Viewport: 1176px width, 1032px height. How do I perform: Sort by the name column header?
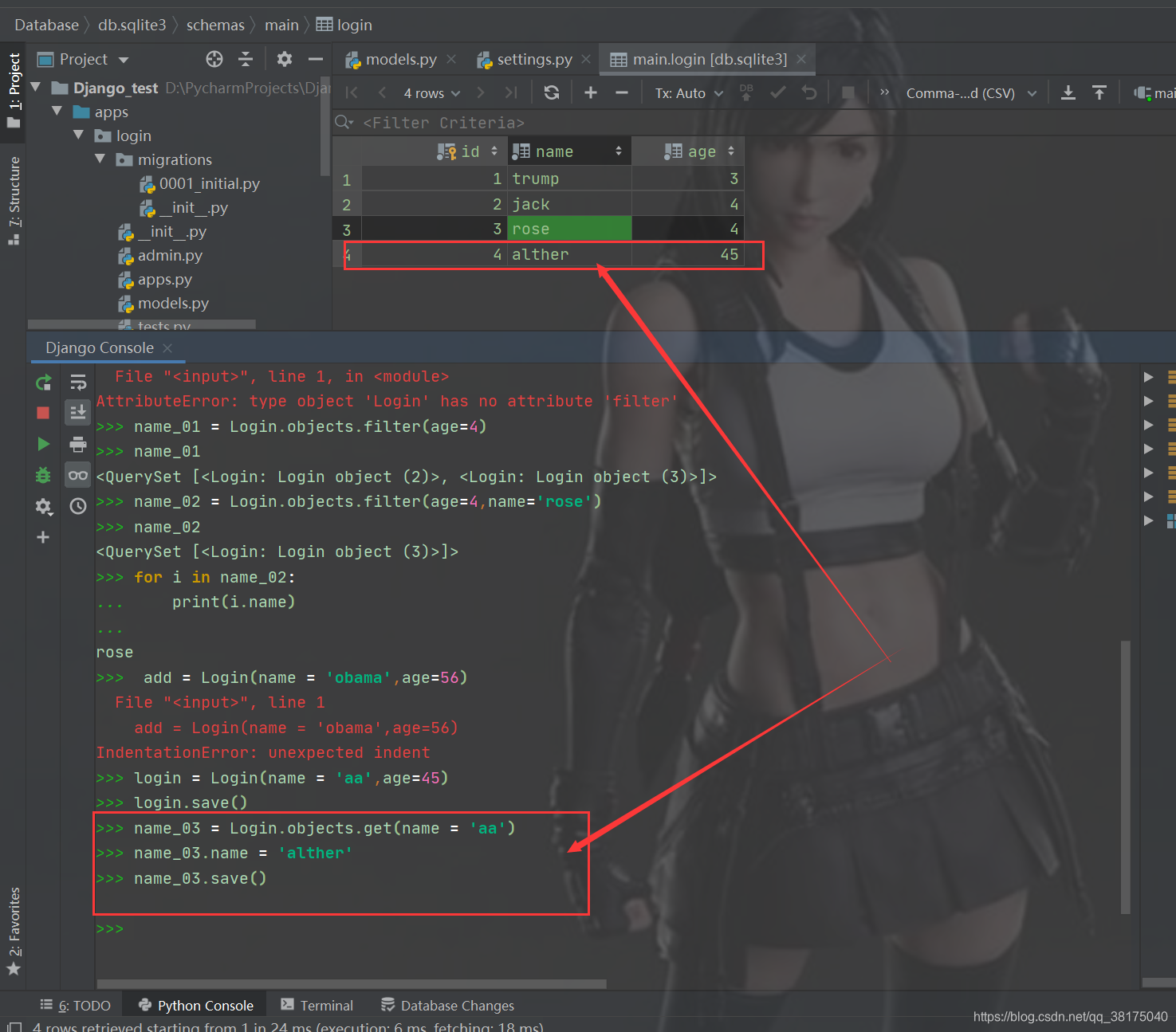(569, 151)
